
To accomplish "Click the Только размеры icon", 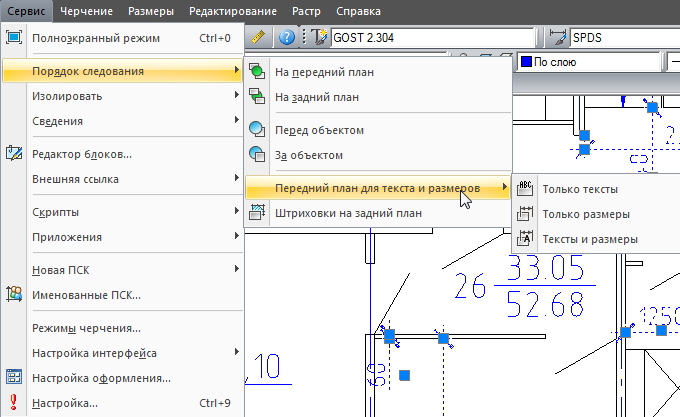I will coord(525,214).
